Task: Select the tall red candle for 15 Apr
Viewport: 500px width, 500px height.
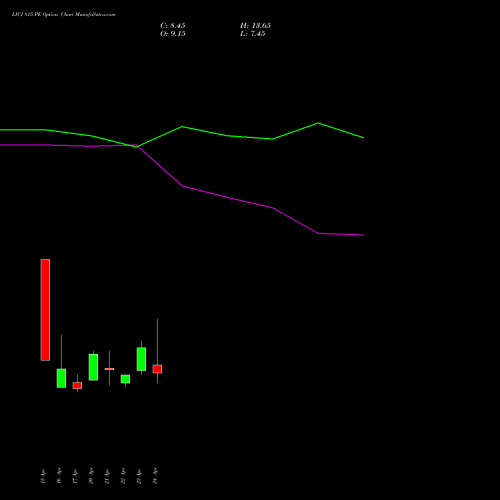Action: (45, 310)
